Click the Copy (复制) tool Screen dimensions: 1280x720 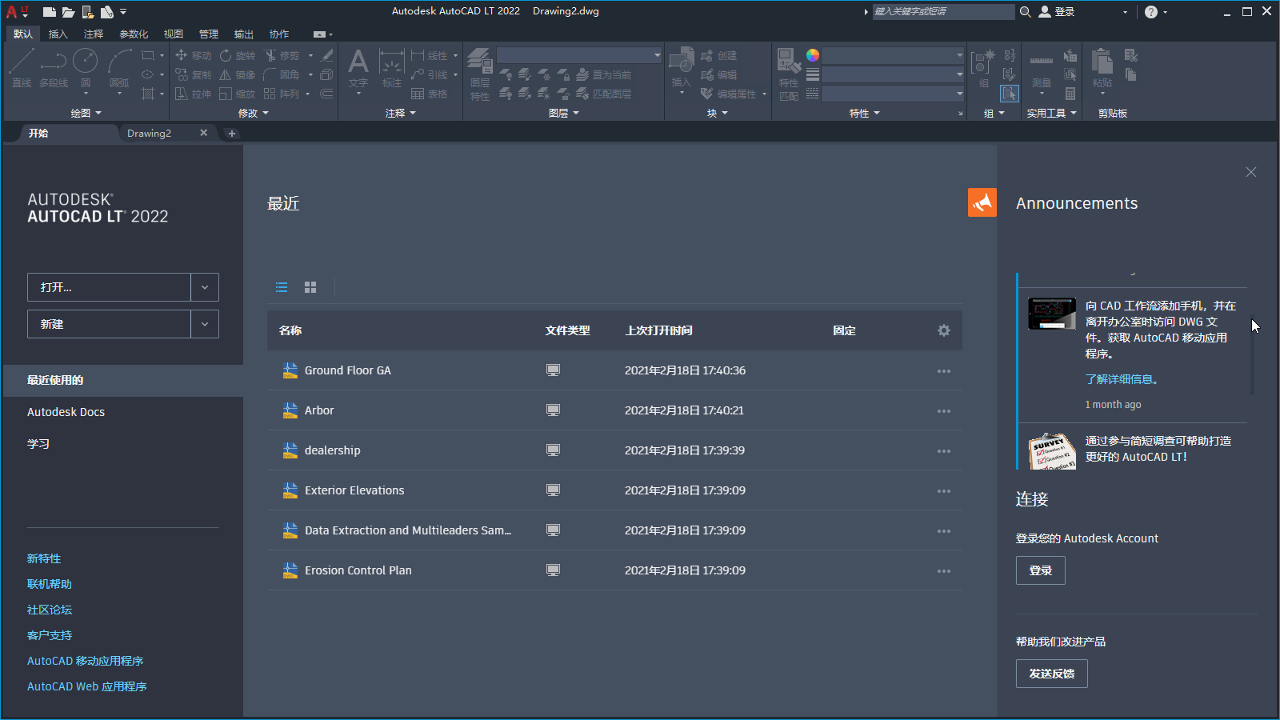pyautogui.click(x=193, y=75)
